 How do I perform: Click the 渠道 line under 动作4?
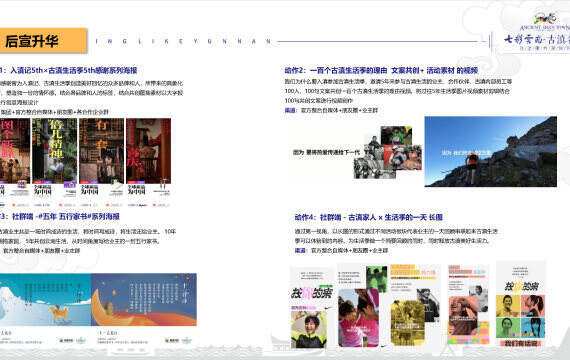pyautogui.click(x=341, y=250)
